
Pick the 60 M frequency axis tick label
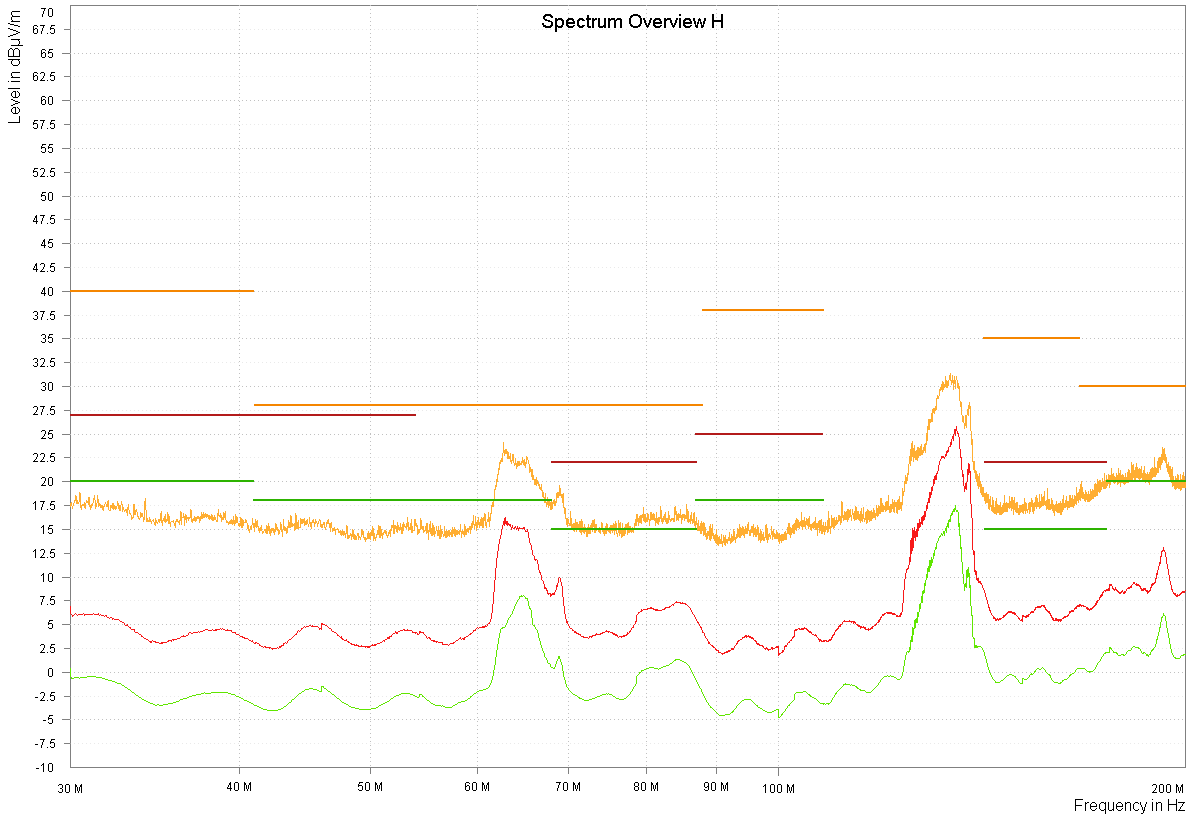477,788
